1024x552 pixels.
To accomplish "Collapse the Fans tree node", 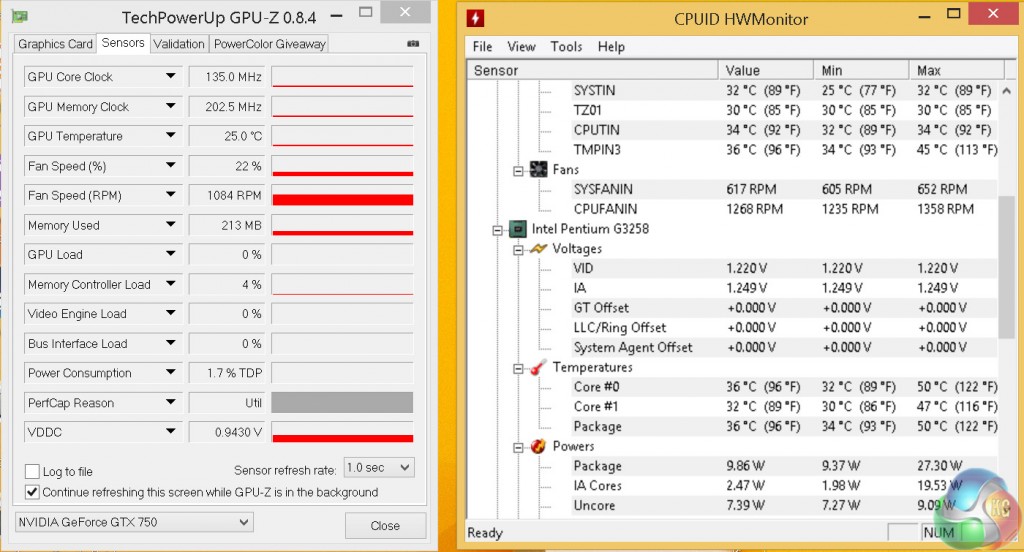I will coord(518,171).
